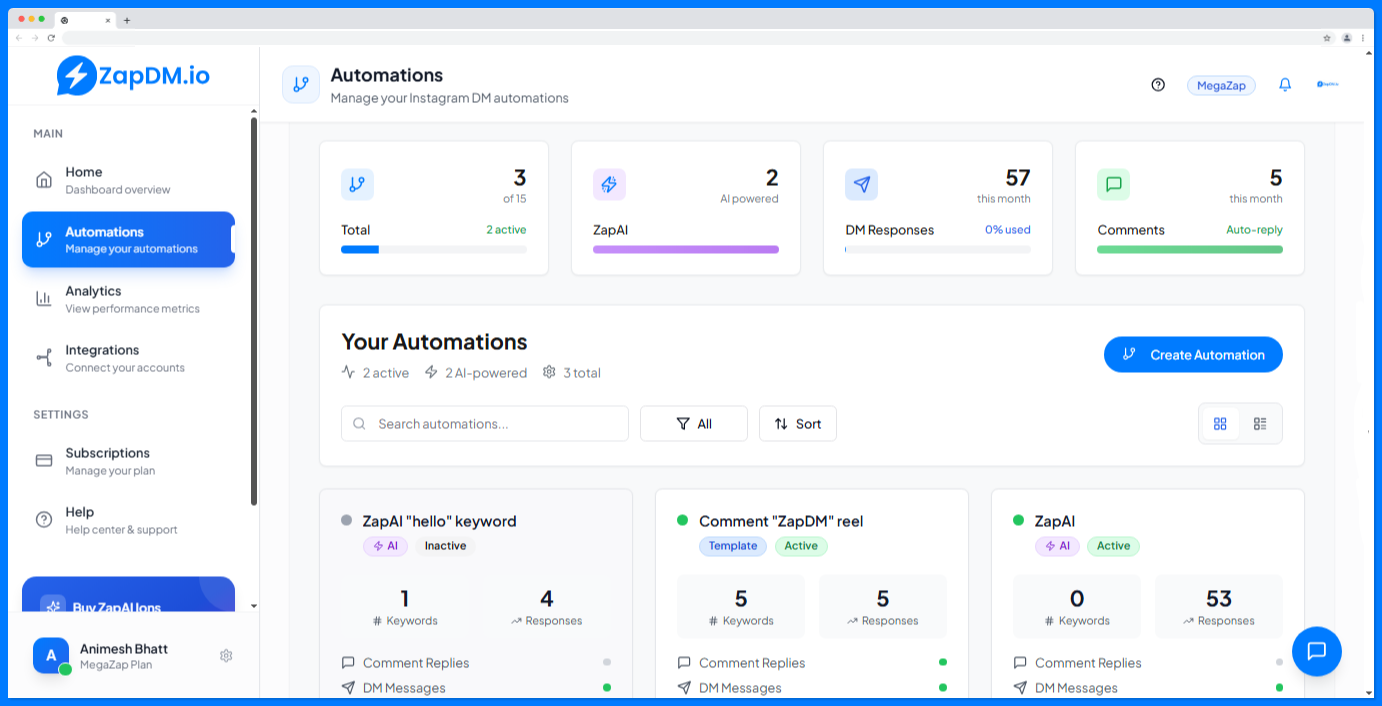Click DM Messages indicator in ZapAI "hello" card
The width and height of the screenshot is (1382, 706).
tap(607, 687)
